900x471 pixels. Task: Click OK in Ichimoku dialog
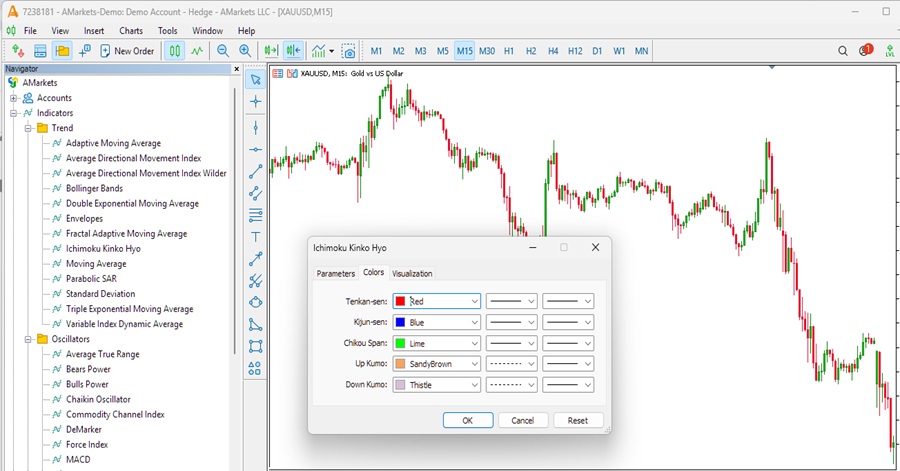pos(468,421)
